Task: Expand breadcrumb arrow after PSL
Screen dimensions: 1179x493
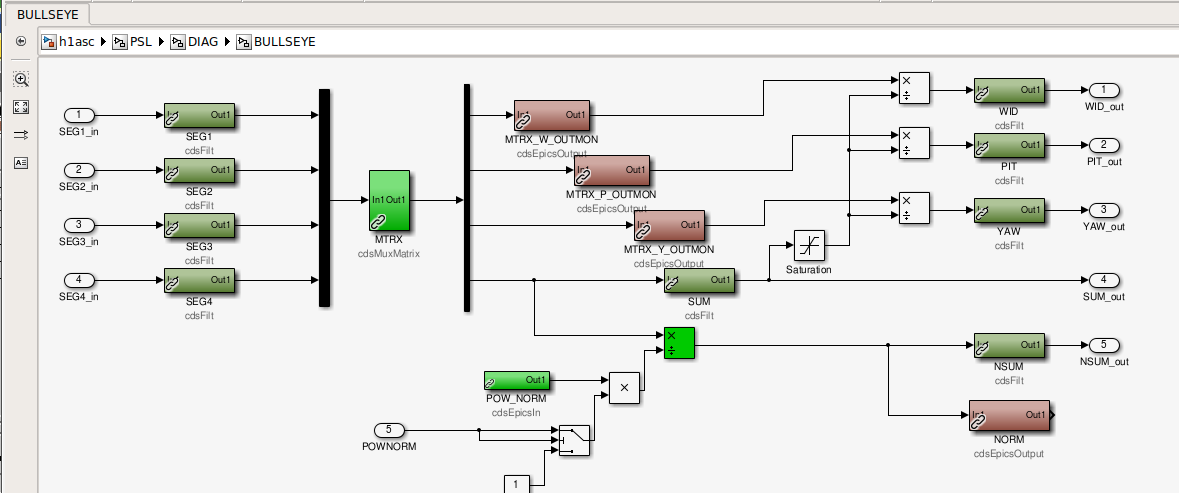Action: pyautogui.click(x=161, y=41)
